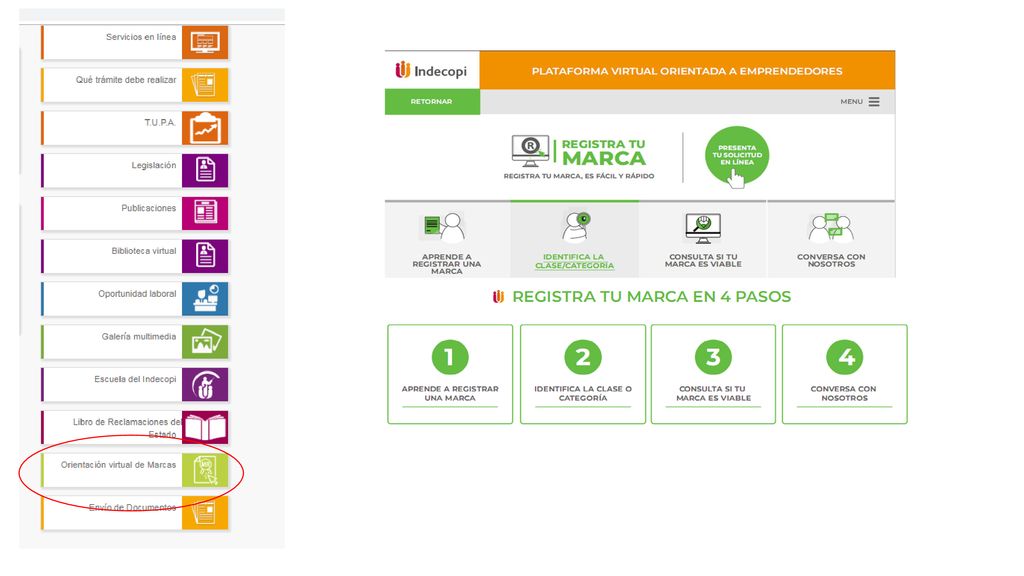Click the Qué trámite debe realizar documents icon
1024x576 pixels.
pos(205,85)
